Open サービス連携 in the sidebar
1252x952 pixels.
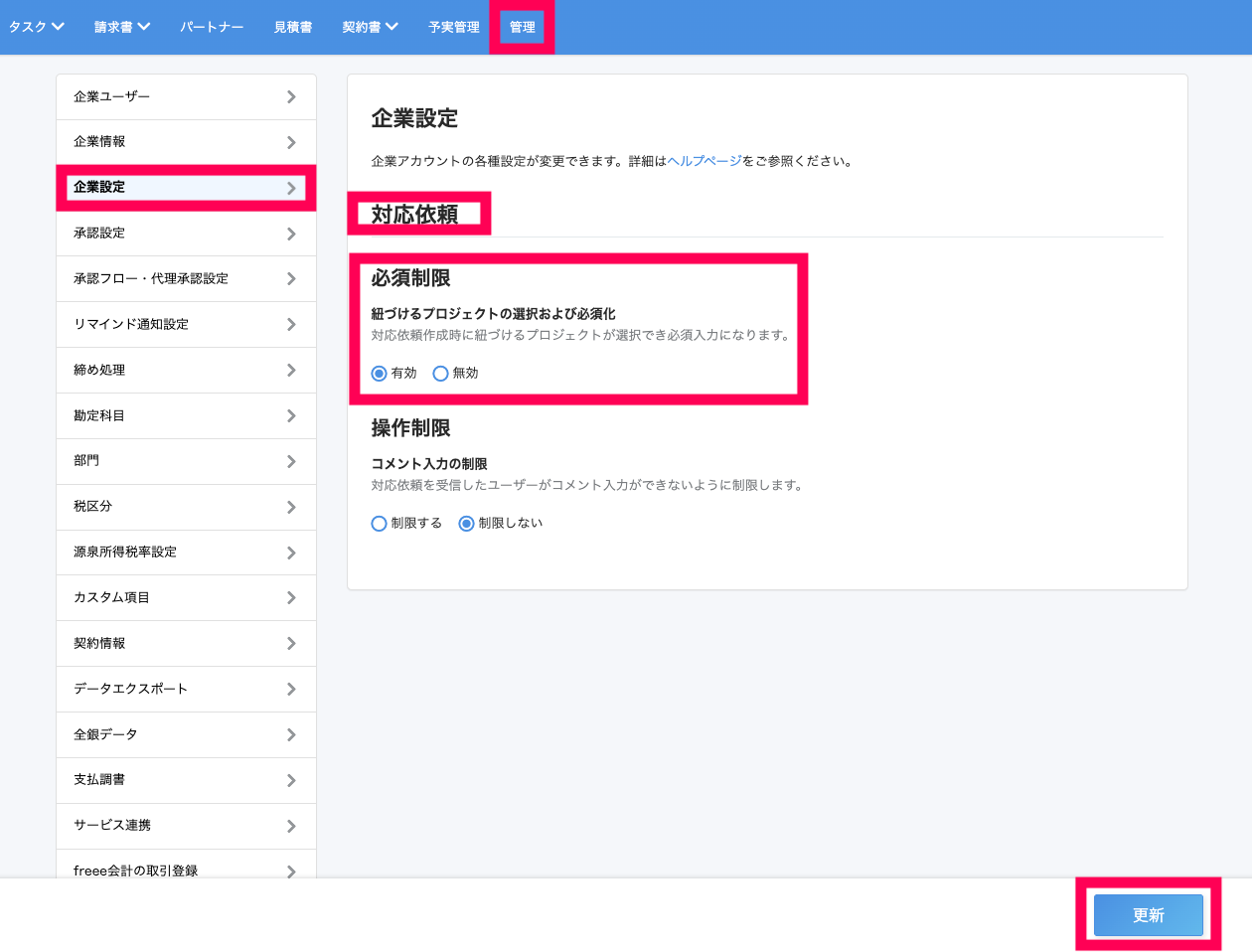(186, 827)
